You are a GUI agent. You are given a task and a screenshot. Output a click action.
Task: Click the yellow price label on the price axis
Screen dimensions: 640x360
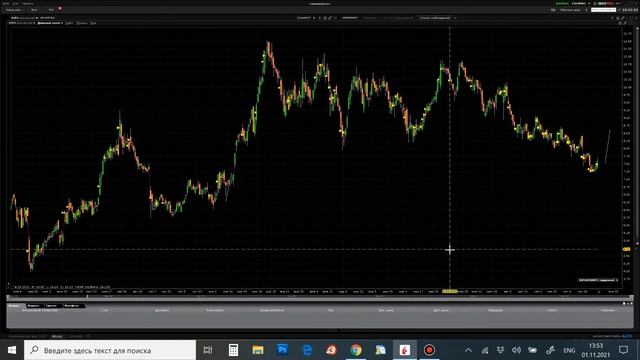pyautogui.click(x=626, y=249)
